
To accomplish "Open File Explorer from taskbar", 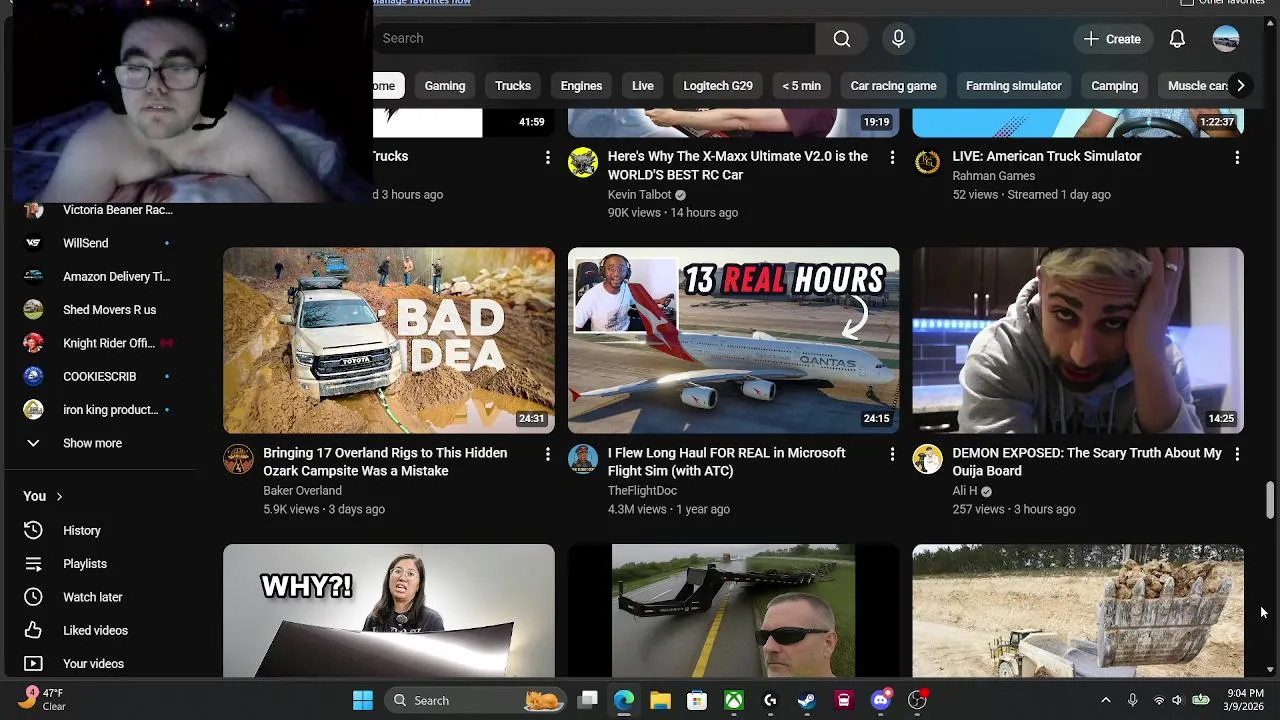I will 660,701.
